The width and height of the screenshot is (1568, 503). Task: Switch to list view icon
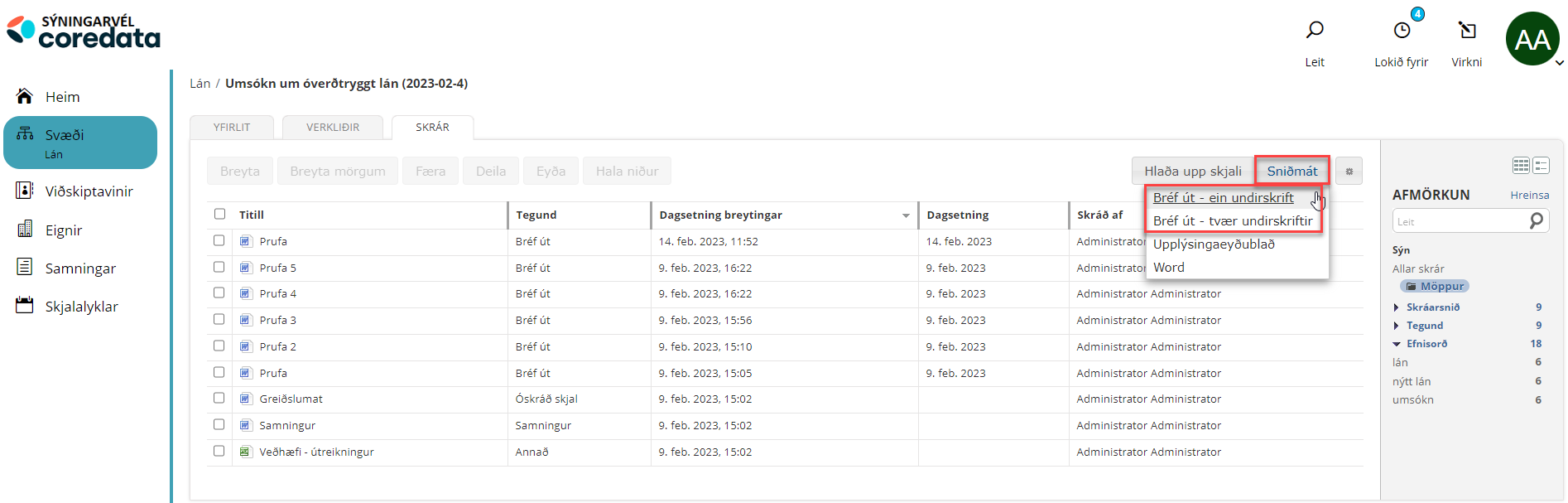[1541, 166]
